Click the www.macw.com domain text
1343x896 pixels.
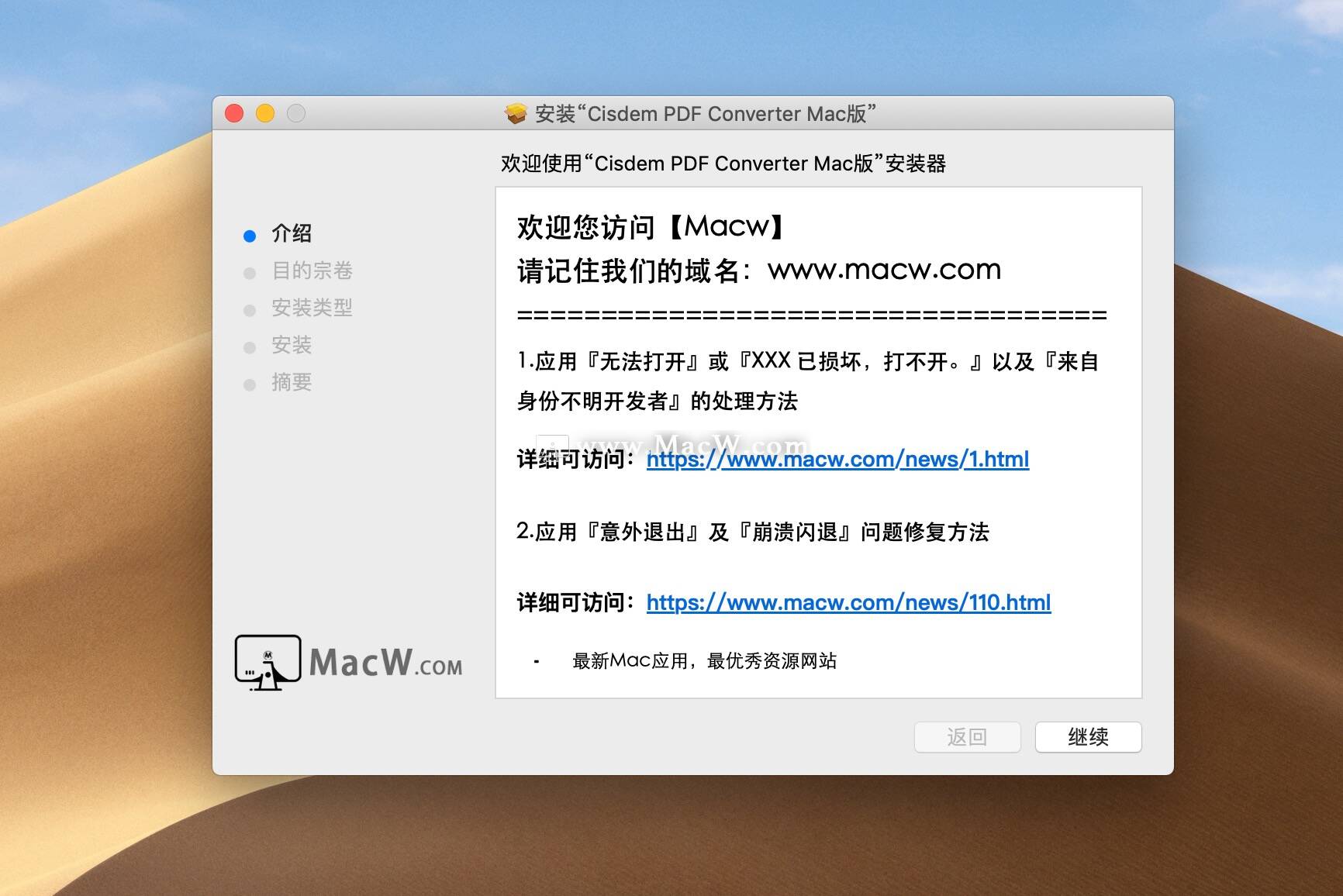click(x=885, y=270)
